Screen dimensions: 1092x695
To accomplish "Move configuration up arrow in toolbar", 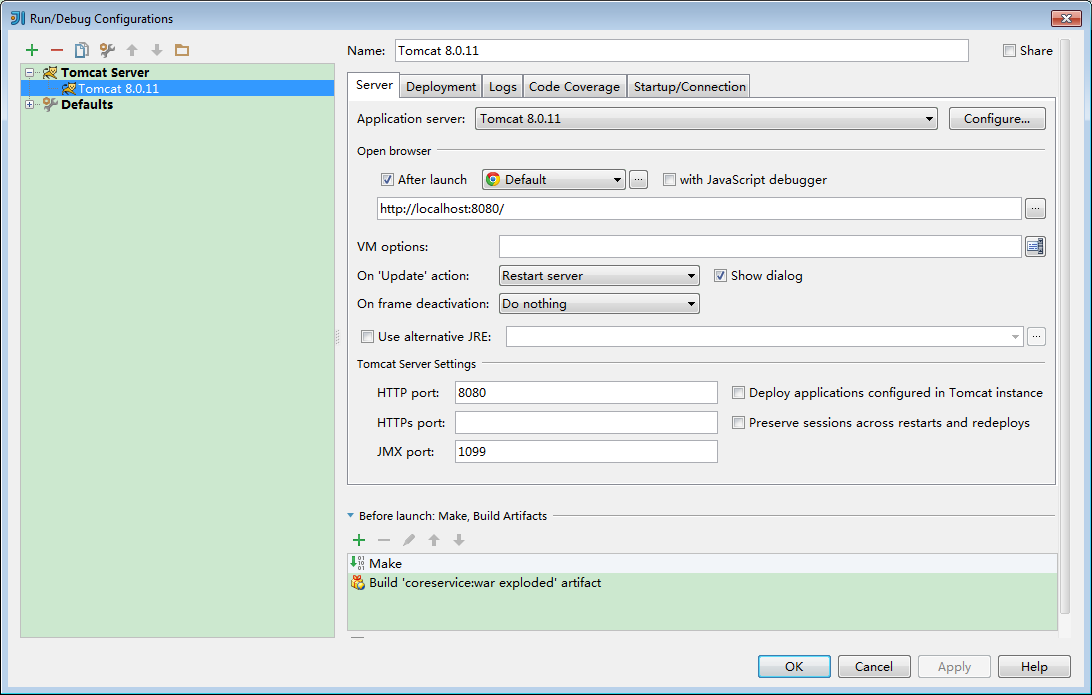I will 132,50.
